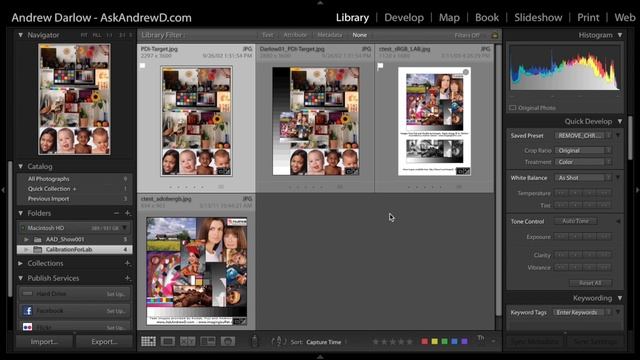Open the Keyword Tags dropdown
Image resolution: width=640 pixels, height=360 pixels.
(x=583, y=312)
